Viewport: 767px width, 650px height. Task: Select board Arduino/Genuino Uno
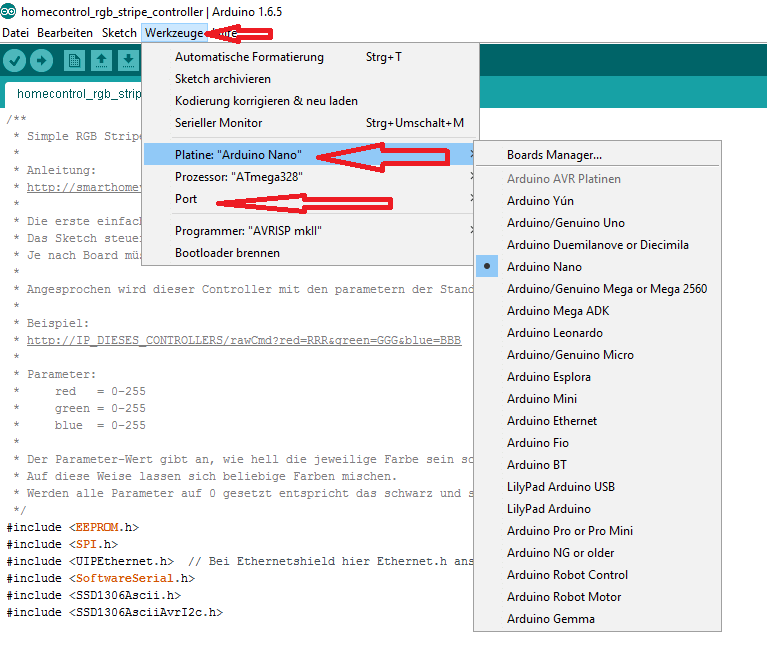(x=597, y=223)
